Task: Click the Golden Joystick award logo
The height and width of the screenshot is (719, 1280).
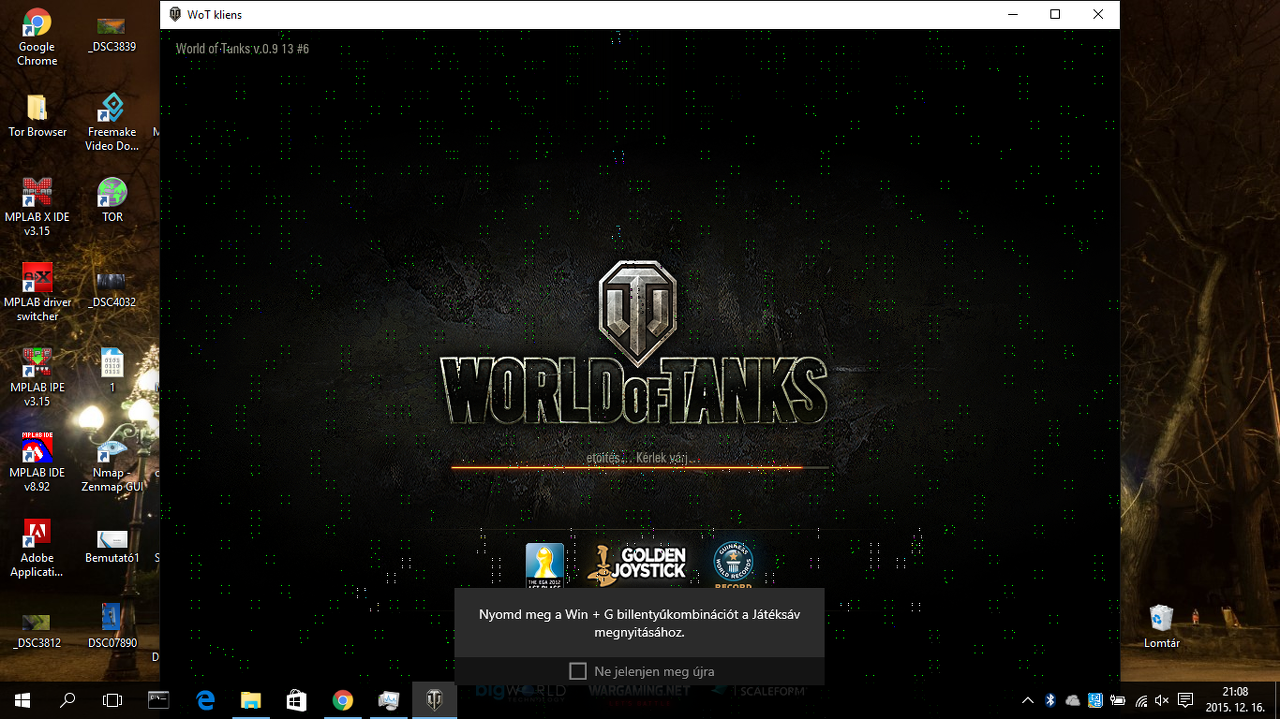Action: [637, 566]
